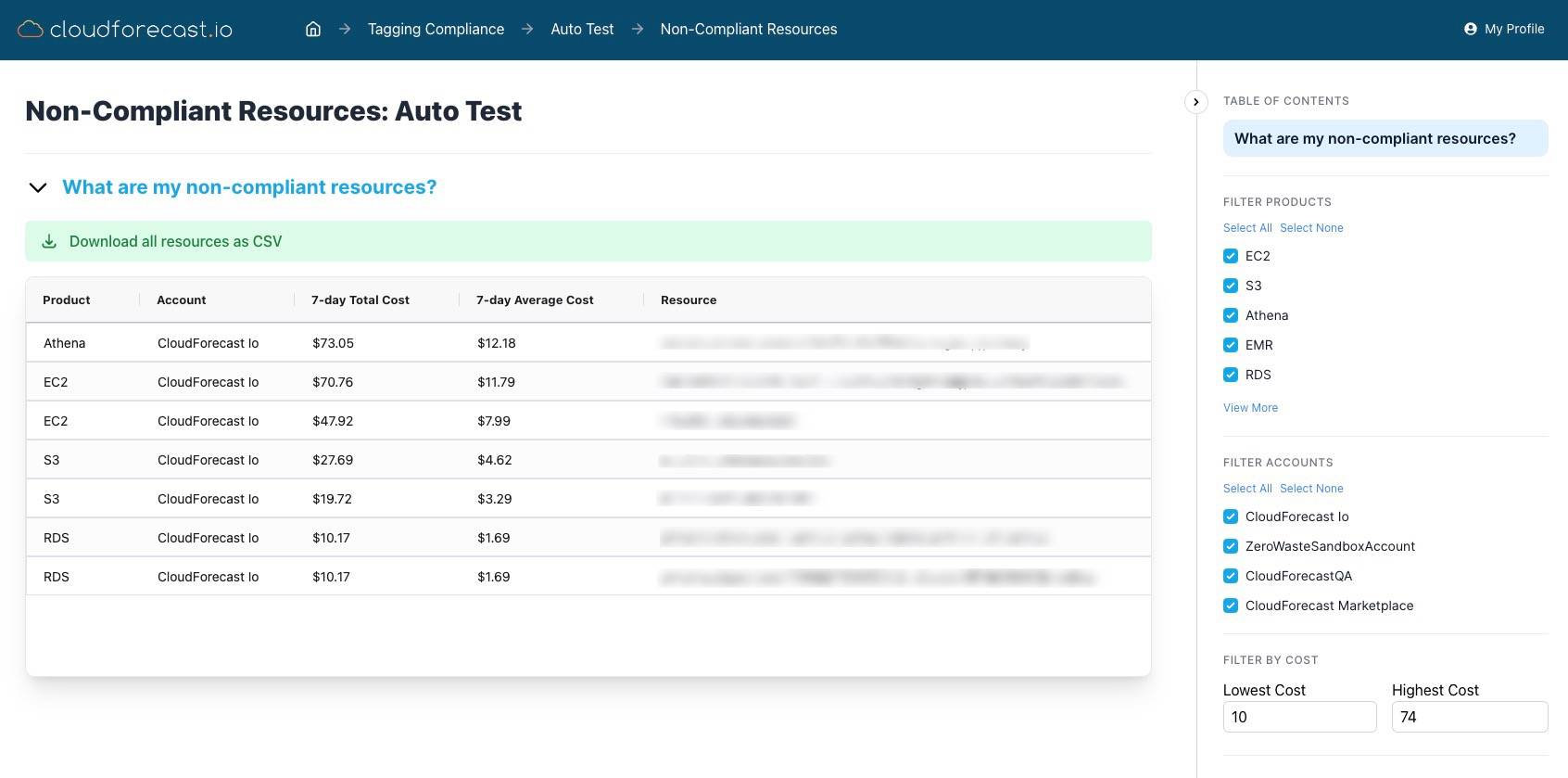Image resolution: width=1568 pixels, height=778 pixels.
Task: Click the Athena product cell
Action: click(65, 343)
